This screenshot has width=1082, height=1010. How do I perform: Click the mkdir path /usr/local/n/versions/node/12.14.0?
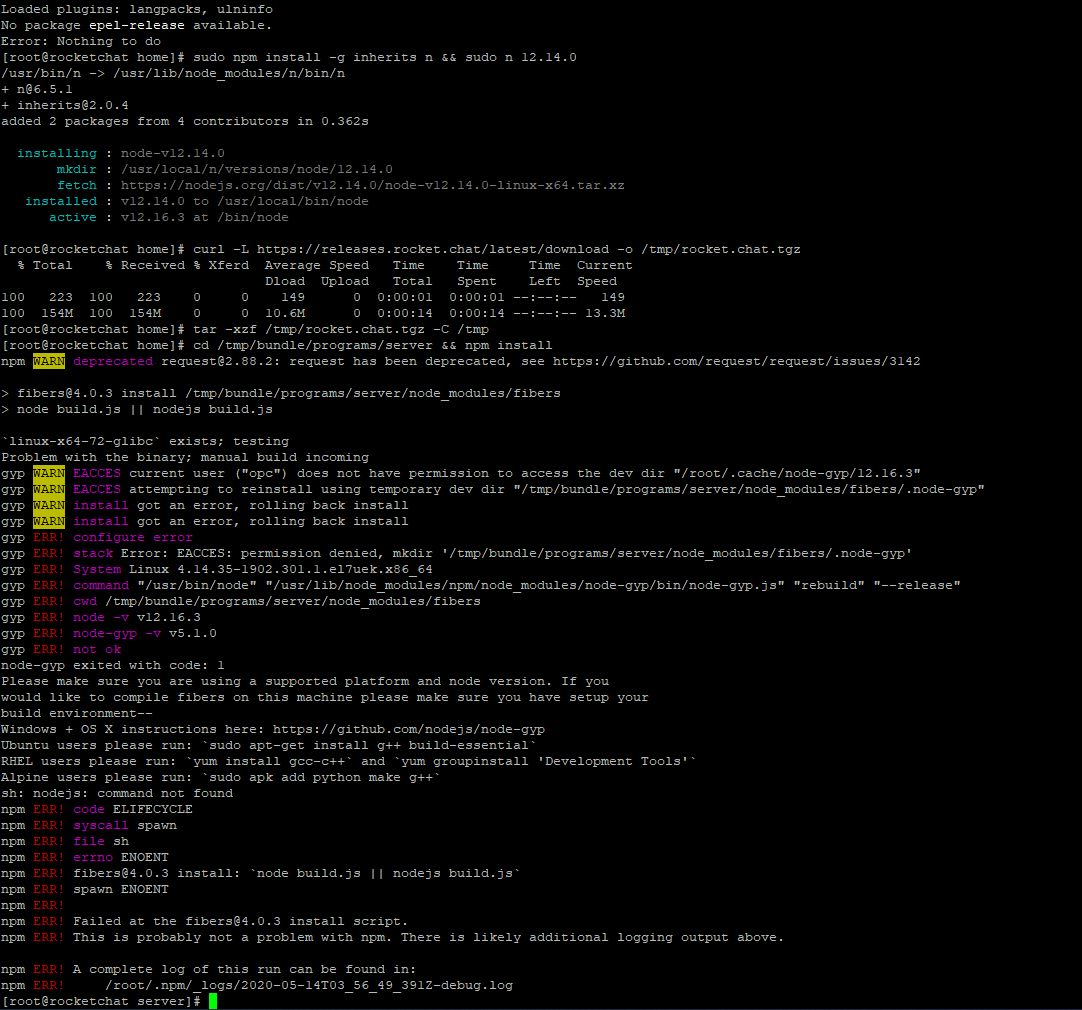(x=257, y=169)
